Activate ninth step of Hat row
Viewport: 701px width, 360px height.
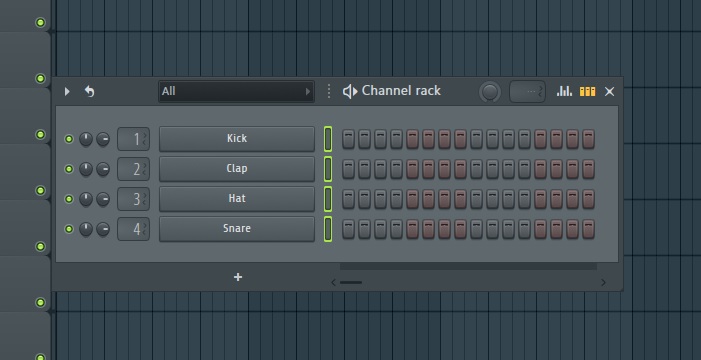pos(476,199)
